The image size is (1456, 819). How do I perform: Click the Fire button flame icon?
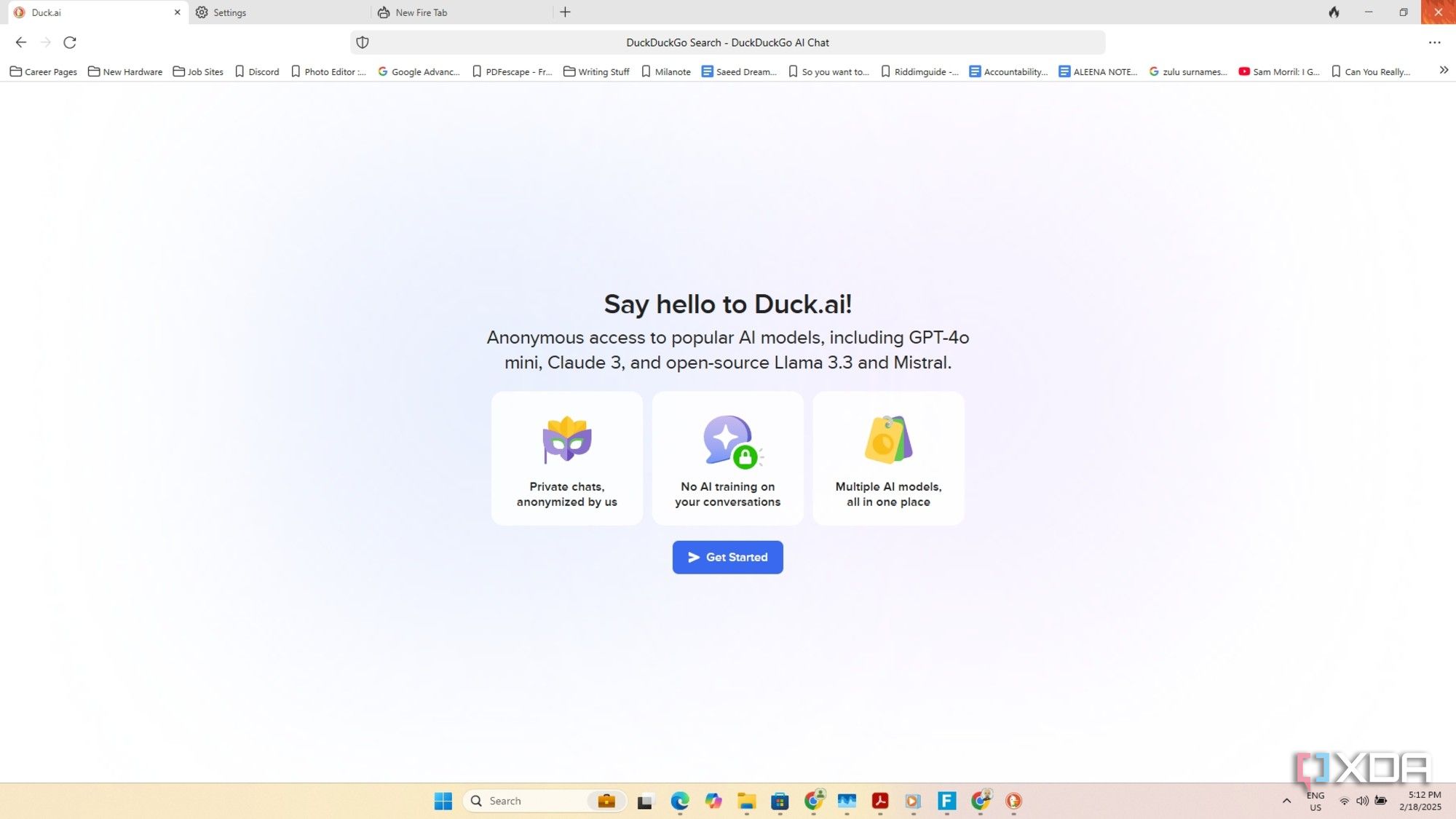[1334, 12]
